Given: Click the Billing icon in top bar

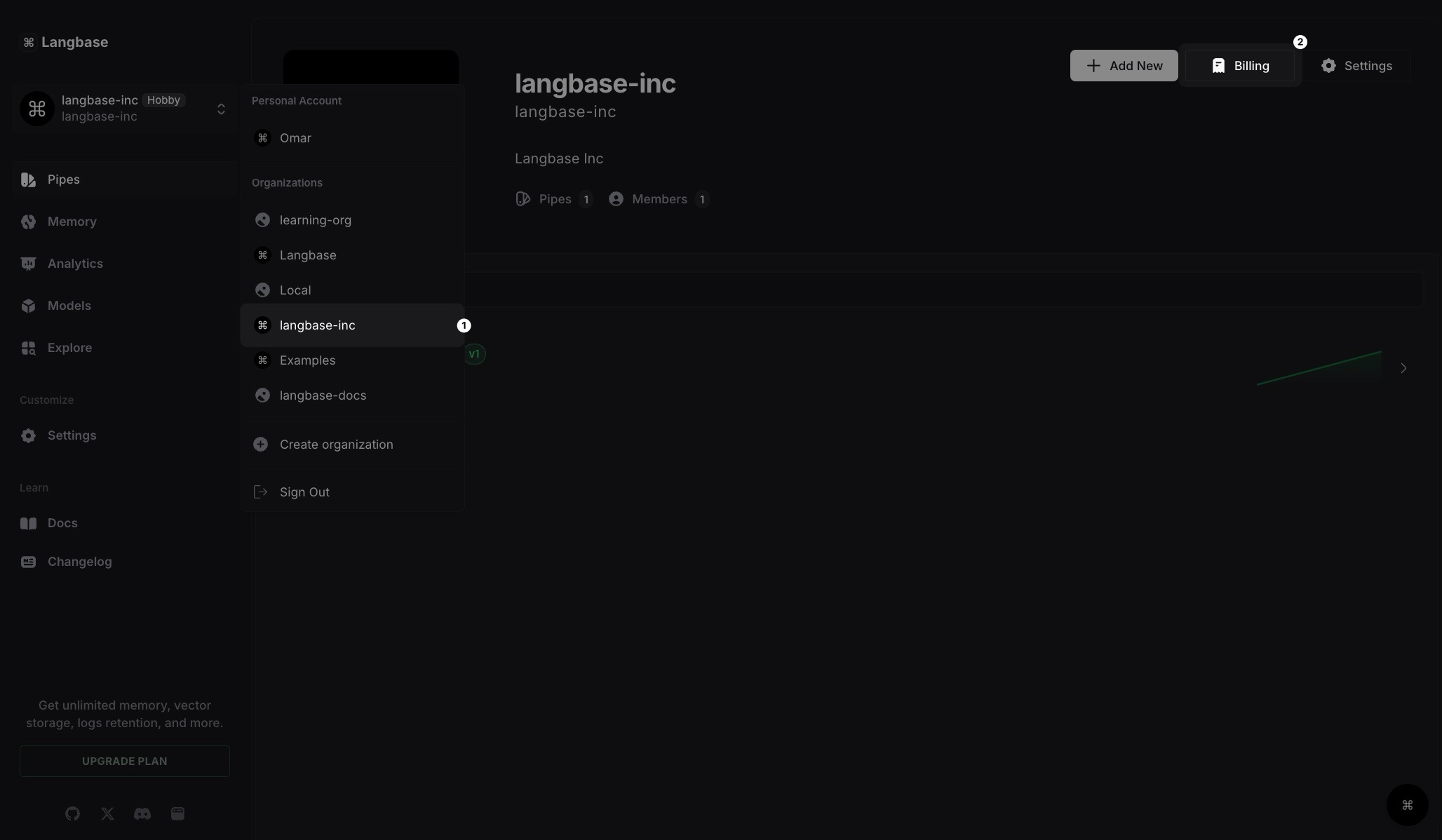Looking at the screenshot, I should coord(1217,65).
